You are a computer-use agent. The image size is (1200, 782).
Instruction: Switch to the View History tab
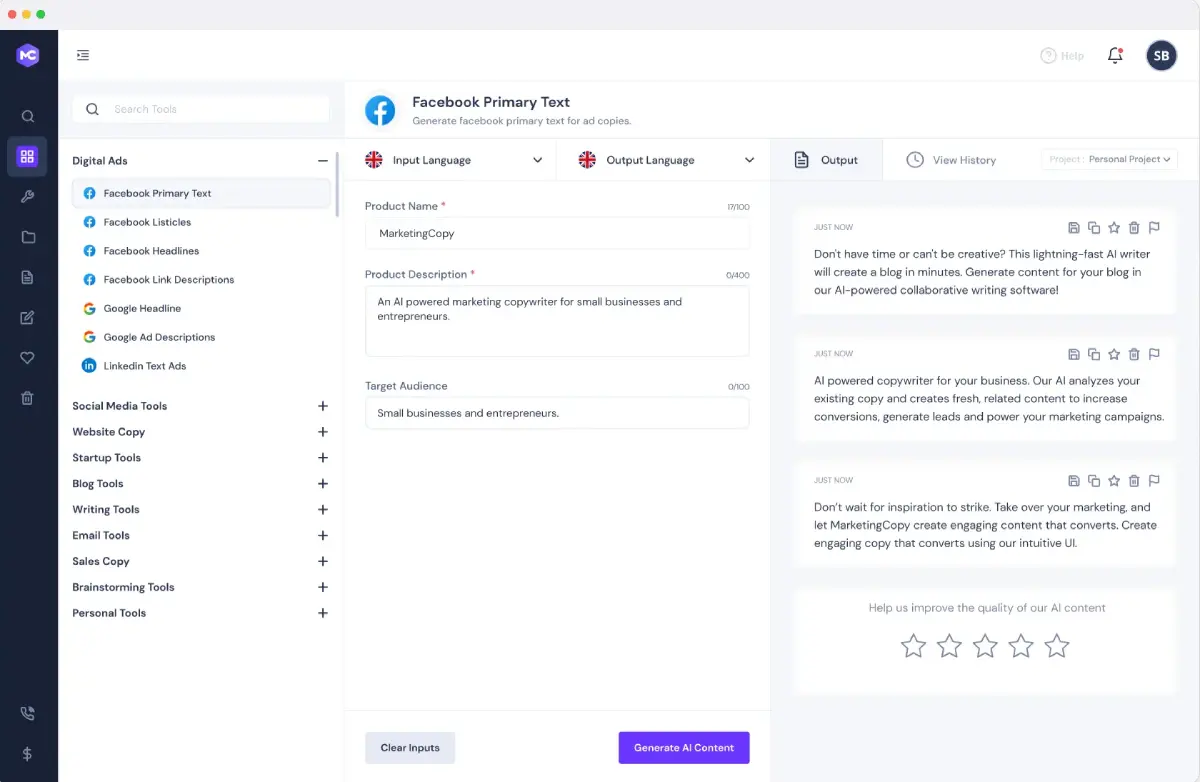point(951,160)
